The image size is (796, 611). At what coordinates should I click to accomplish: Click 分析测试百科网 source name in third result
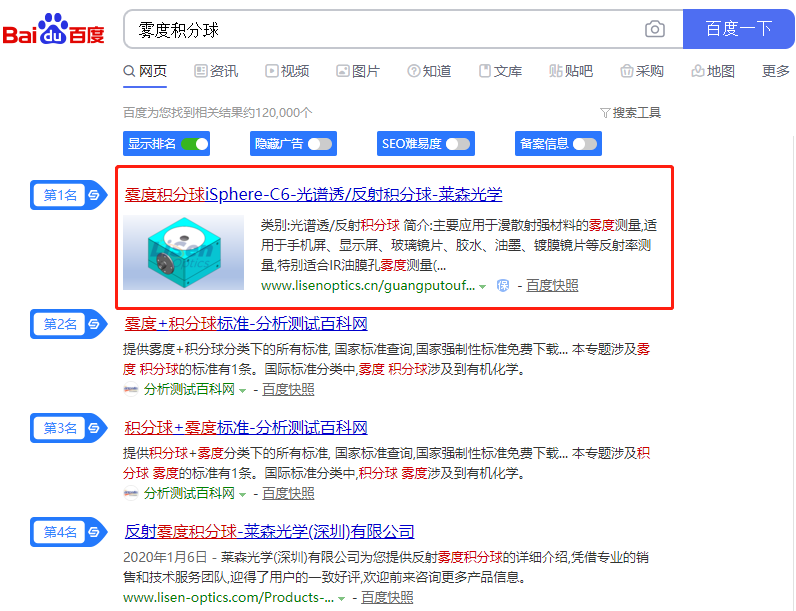point(189,493)
